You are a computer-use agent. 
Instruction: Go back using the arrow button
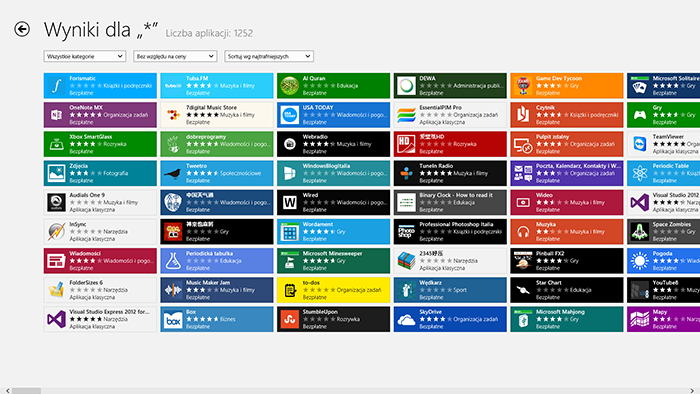(22, 29)
